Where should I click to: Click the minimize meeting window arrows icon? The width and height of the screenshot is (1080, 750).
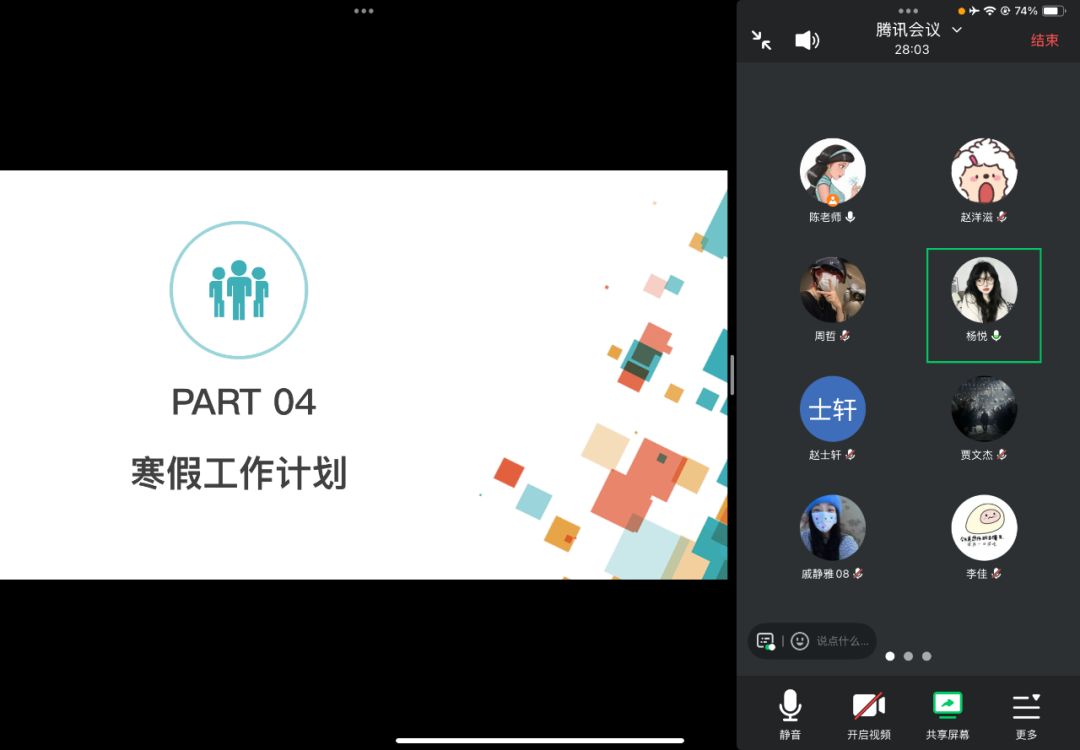(762, 40)
